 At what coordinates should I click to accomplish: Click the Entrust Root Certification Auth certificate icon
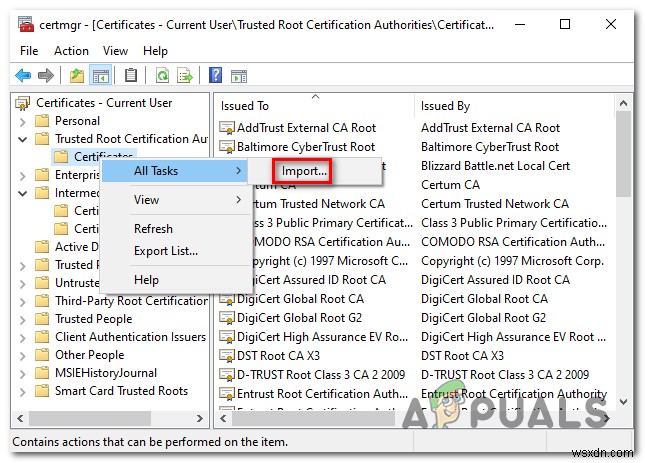[x=227, y=394]
